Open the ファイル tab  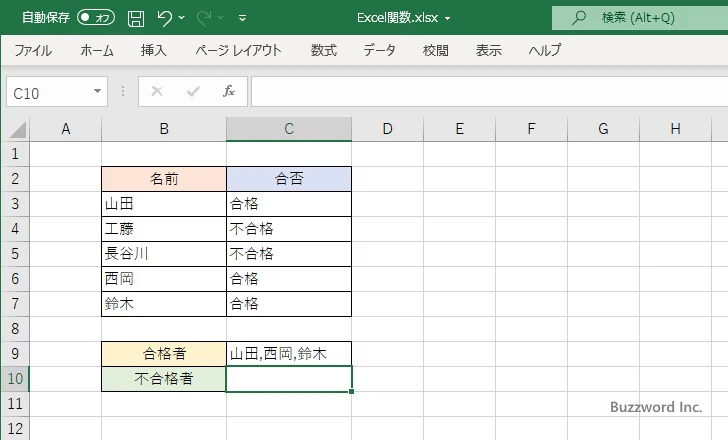[33, 50]
